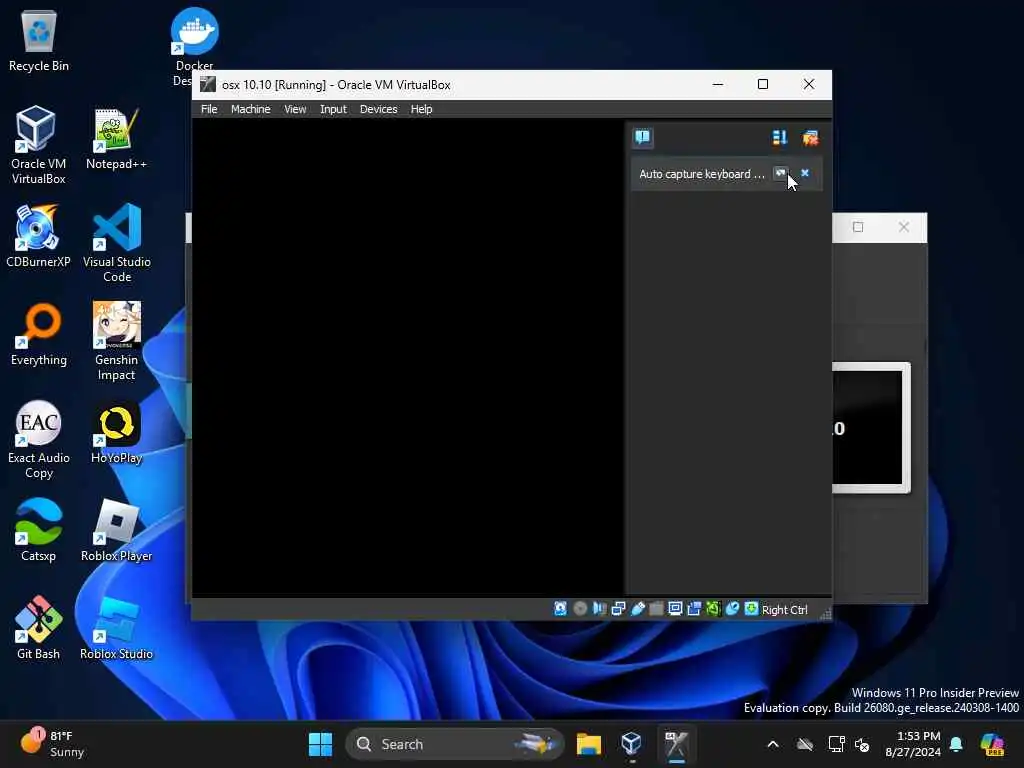Click the Right Ctrl host key label
This screenshot has height=768, width=1024.
click(x=784, y=609)
